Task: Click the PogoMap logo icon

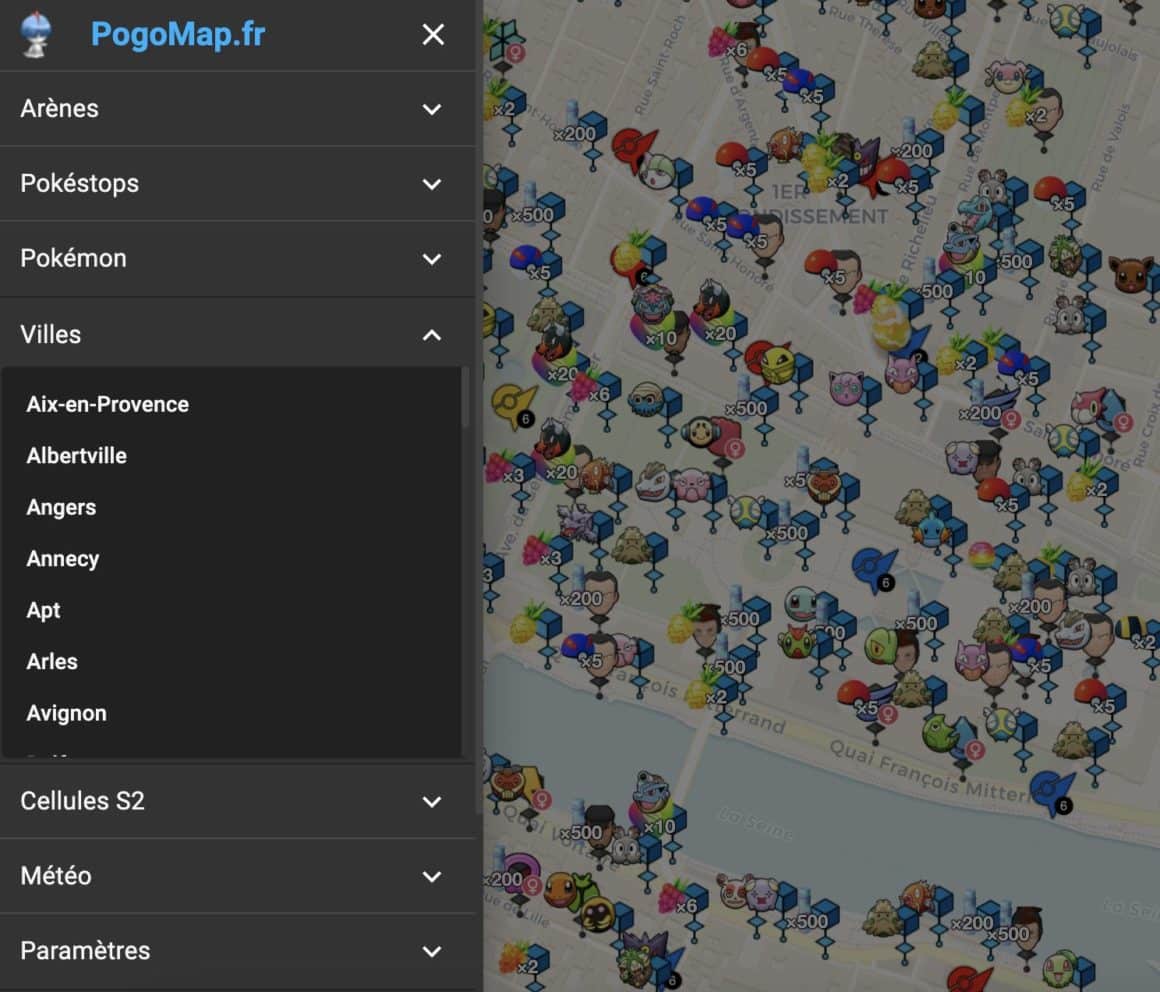Action: (36, 34)
